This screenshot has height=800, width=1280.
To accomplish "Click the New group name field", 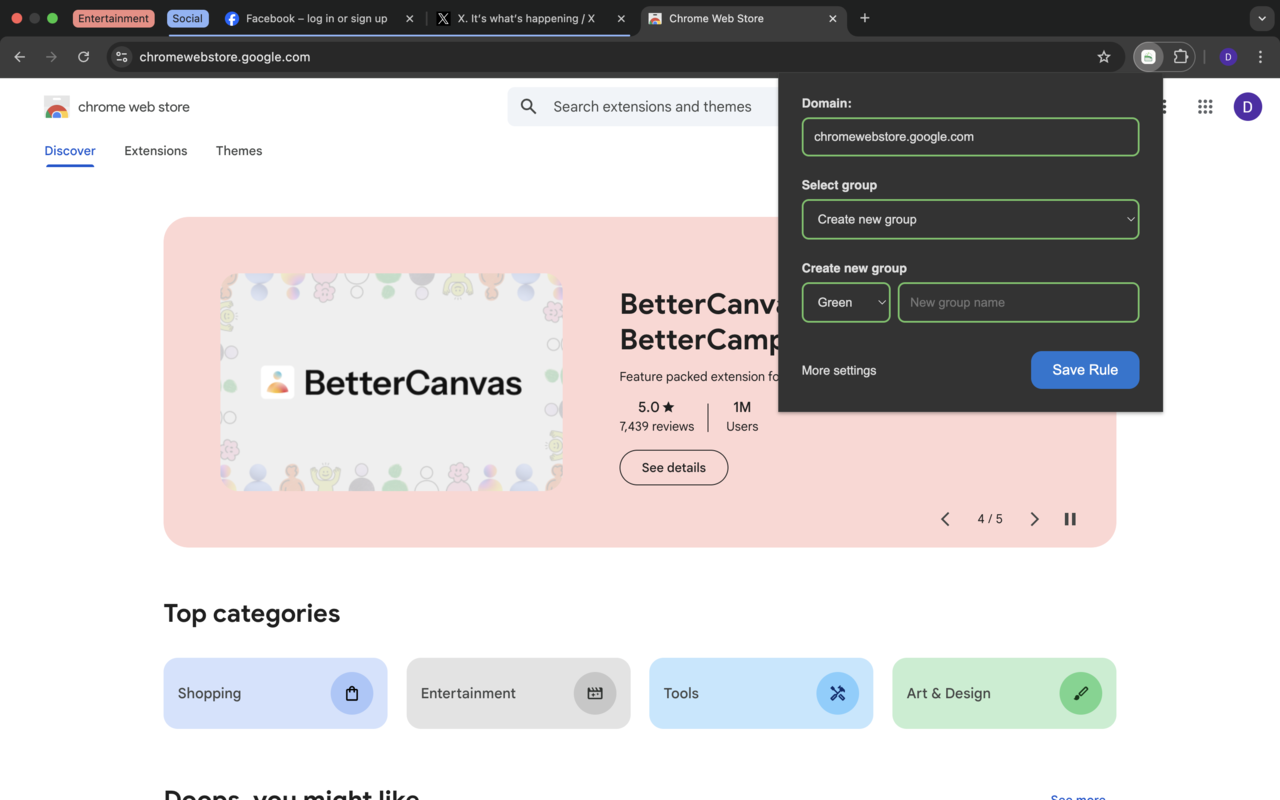I will point(1018,302).
